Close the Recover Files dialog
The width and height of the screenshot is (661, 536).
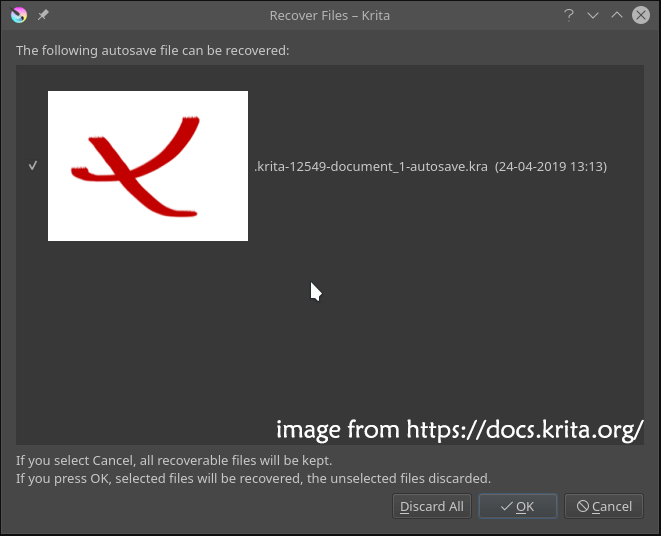[x=641, y=15]
